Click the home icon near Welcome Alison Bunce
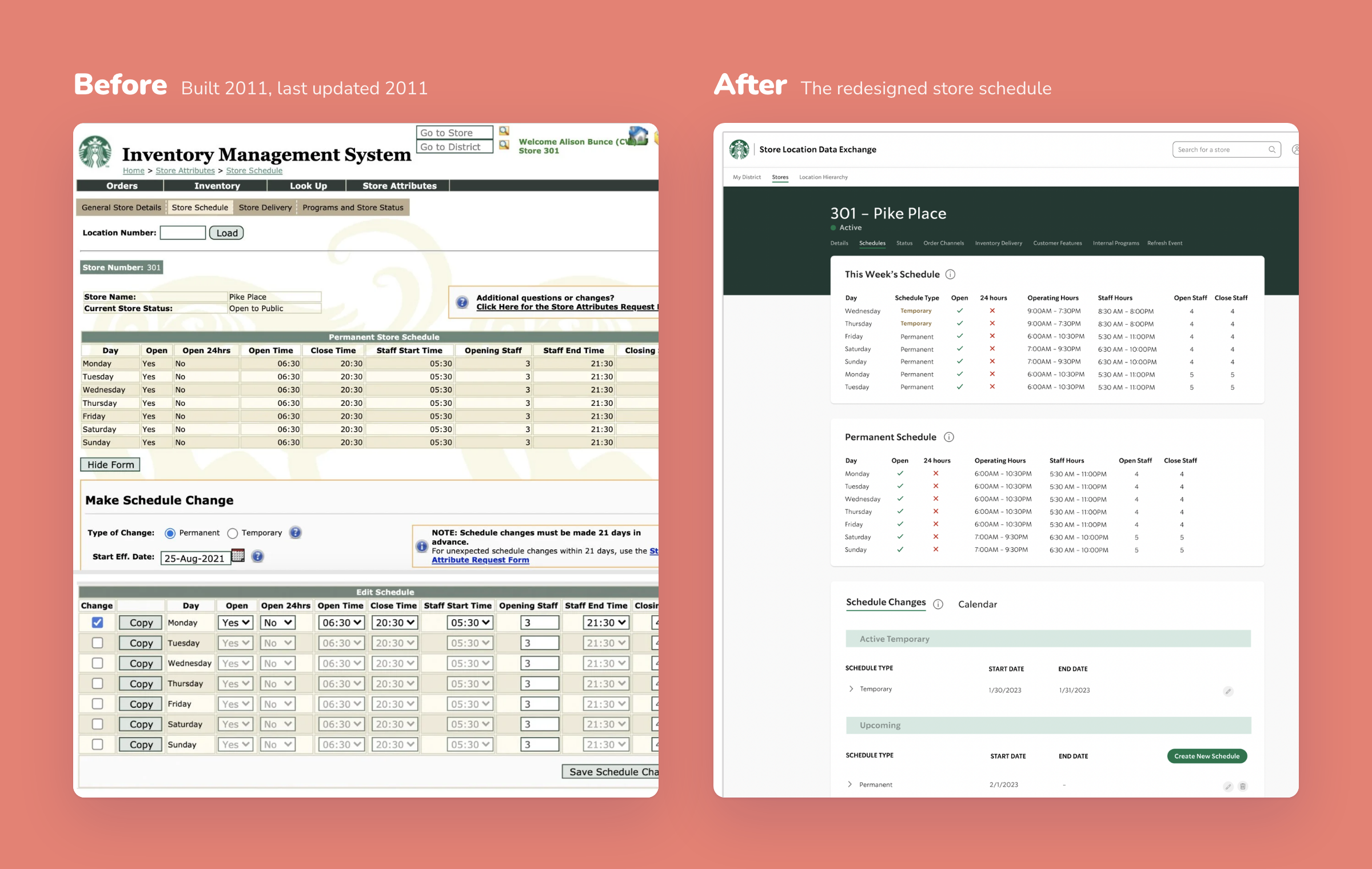Image resolution: width=1372 pixels, height=869 pixels. point(638,135)
